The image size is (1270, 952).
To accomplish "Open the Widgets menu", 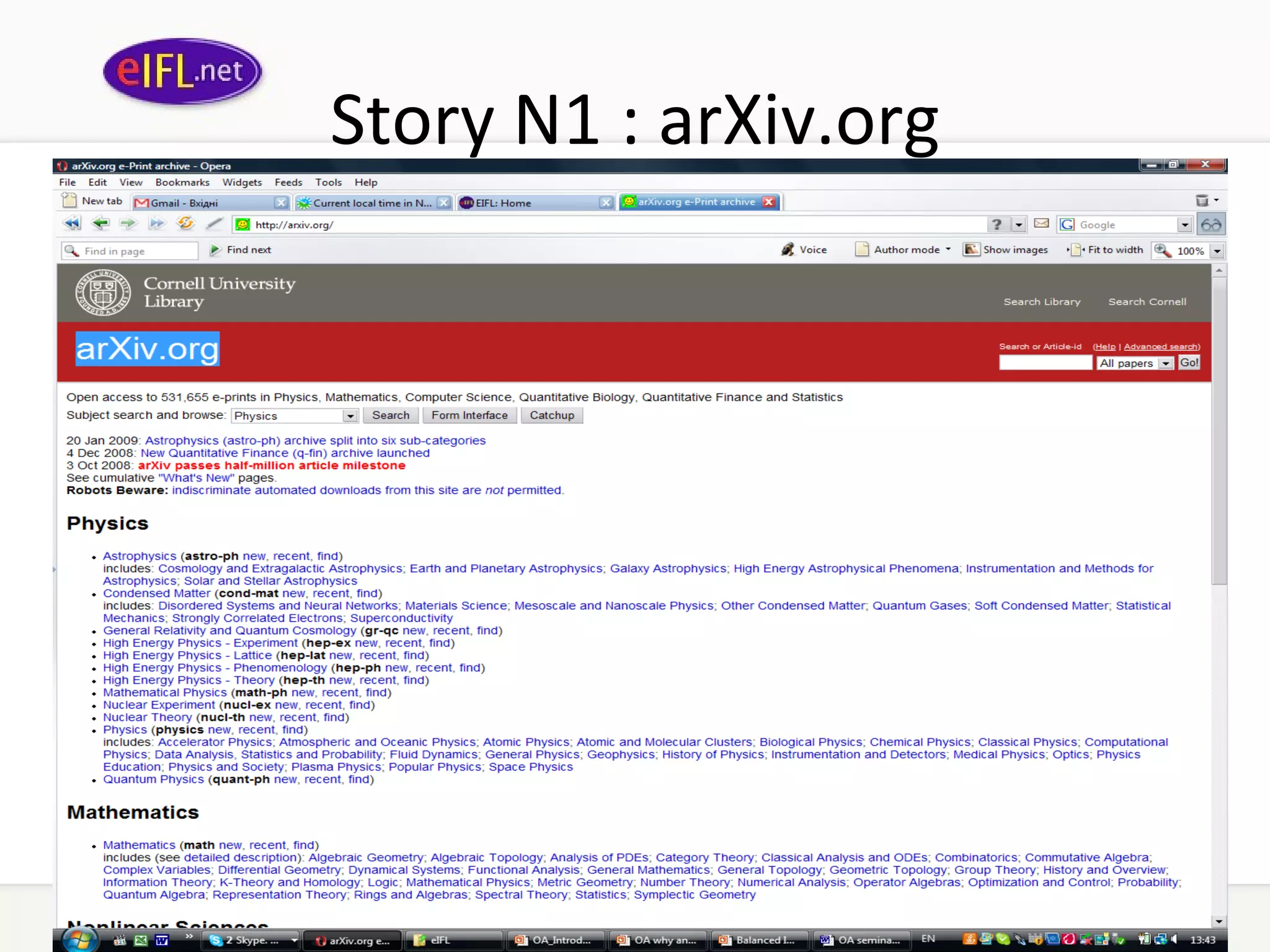I will (x=242, y=182).
